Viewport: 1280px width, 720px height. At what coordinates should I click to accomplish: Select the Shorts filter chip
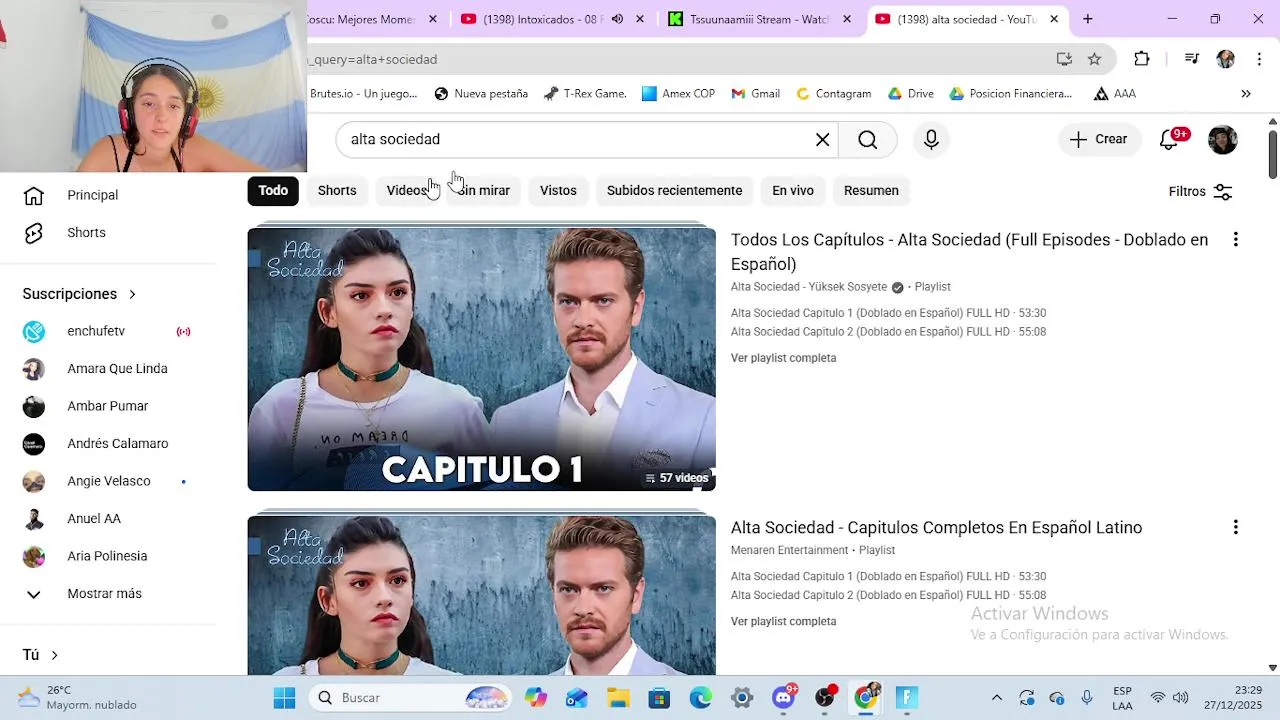pos(337,191)
